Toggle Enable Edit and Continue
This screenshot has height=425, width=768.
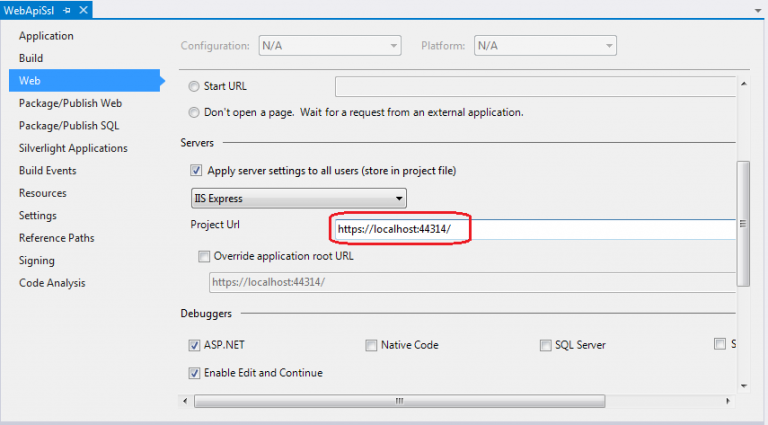pos(194,374)
